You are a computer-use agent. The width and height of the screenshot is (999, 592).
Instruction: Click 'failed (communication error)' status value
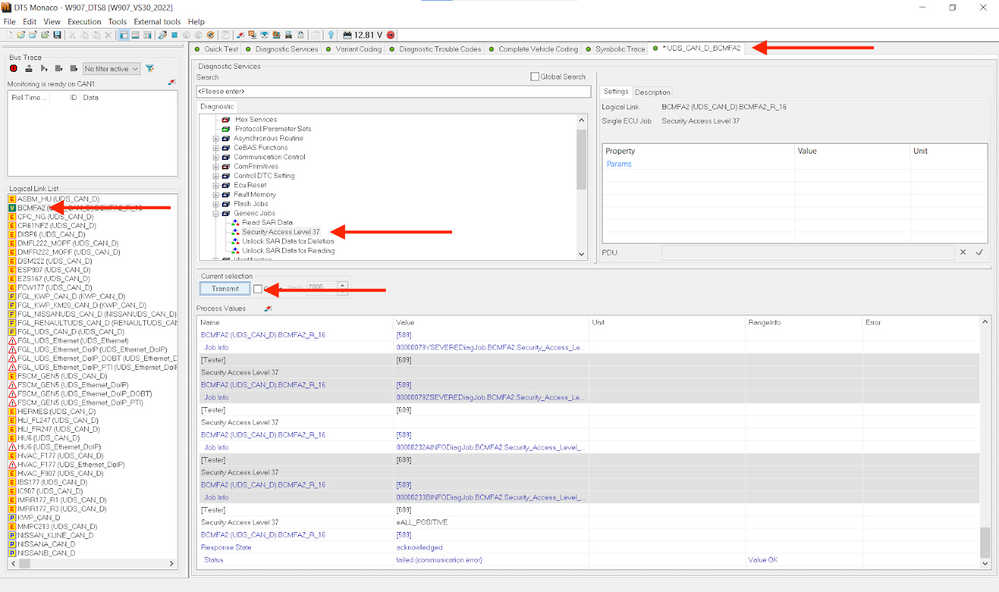439,560
